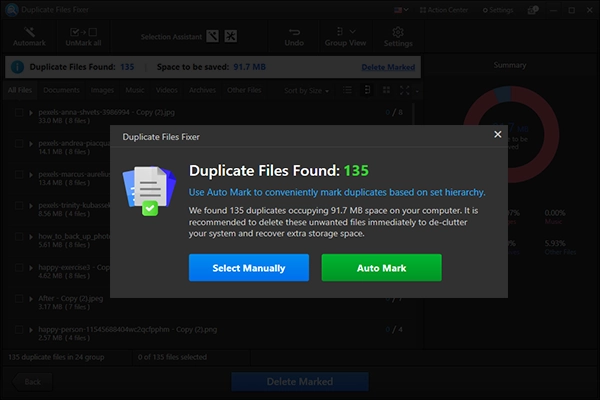This screenshot has height=400, width=600.
Task: Click the 91.7 MB space saved value
Action: coord(249,67)
